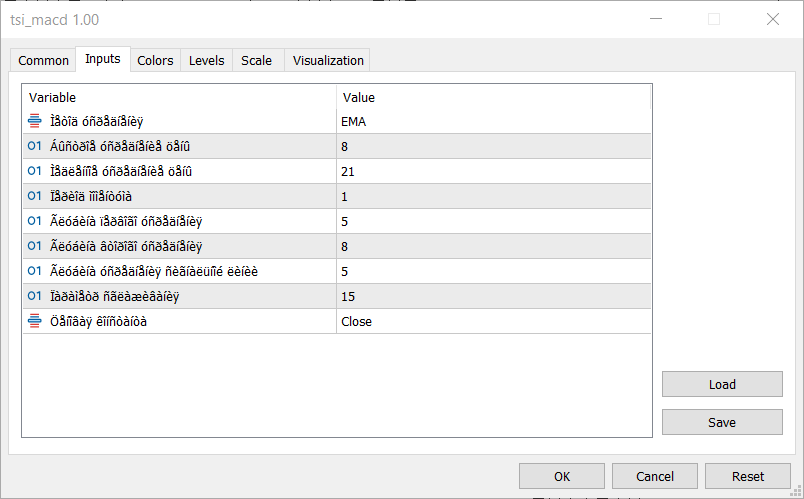
Task: Click the enum icon in the EMA row
Action: pos(35,122)
